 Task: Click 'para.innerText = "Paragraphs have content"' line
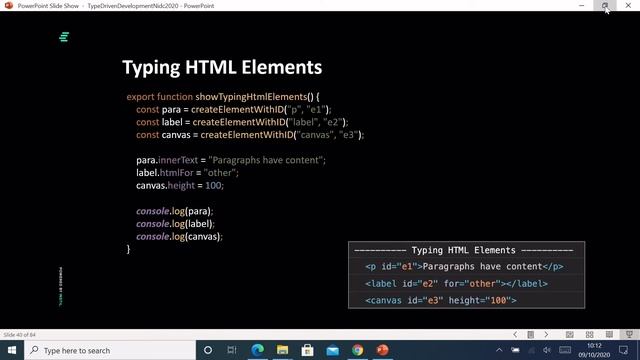click(231, 160)
